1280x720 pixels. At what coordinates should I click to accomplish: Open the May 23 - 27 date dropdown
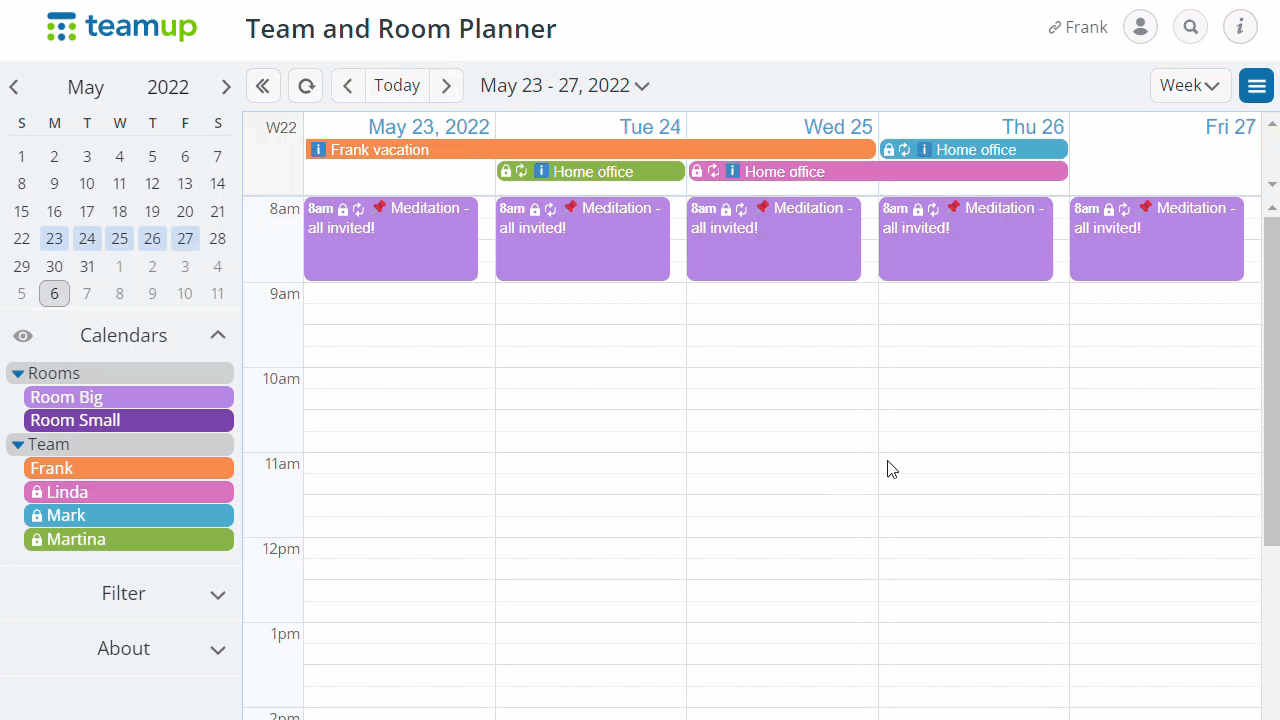point(564,85)
